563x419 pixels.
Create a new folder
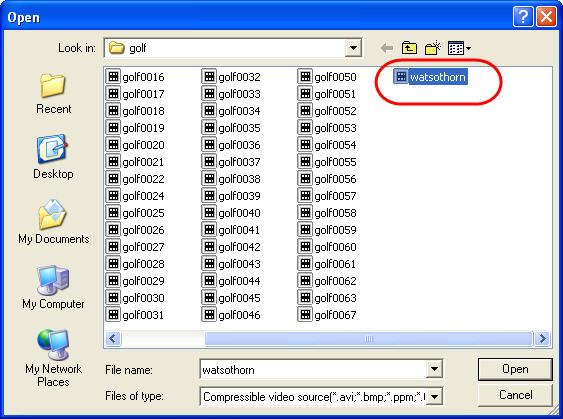click(x=433, y=48)
